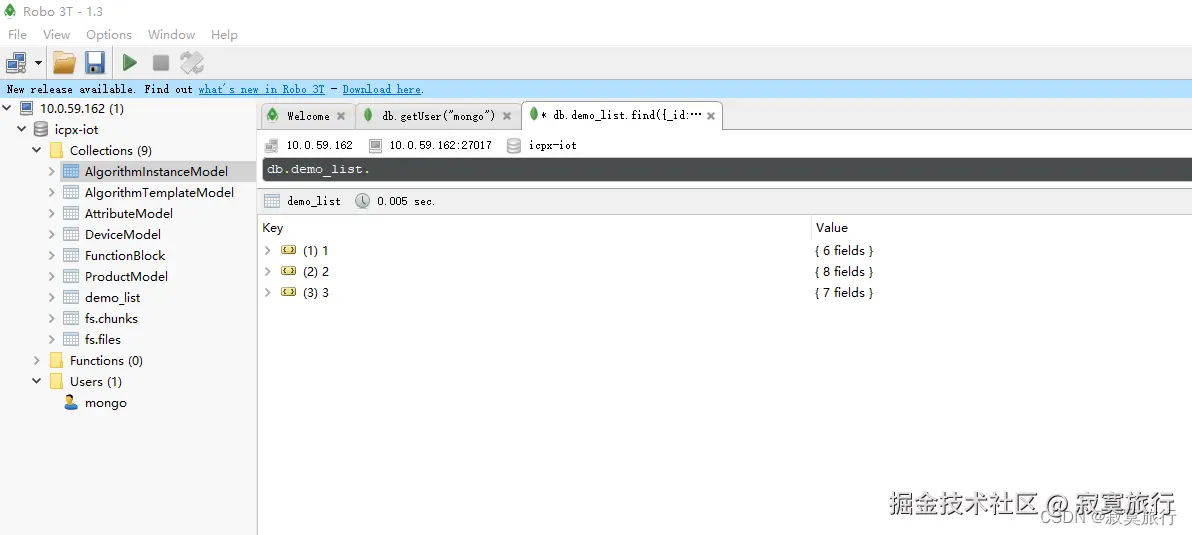Select the 10.0.59.162 server computer icon
The image size is (1192, 535).
[27, 109]
